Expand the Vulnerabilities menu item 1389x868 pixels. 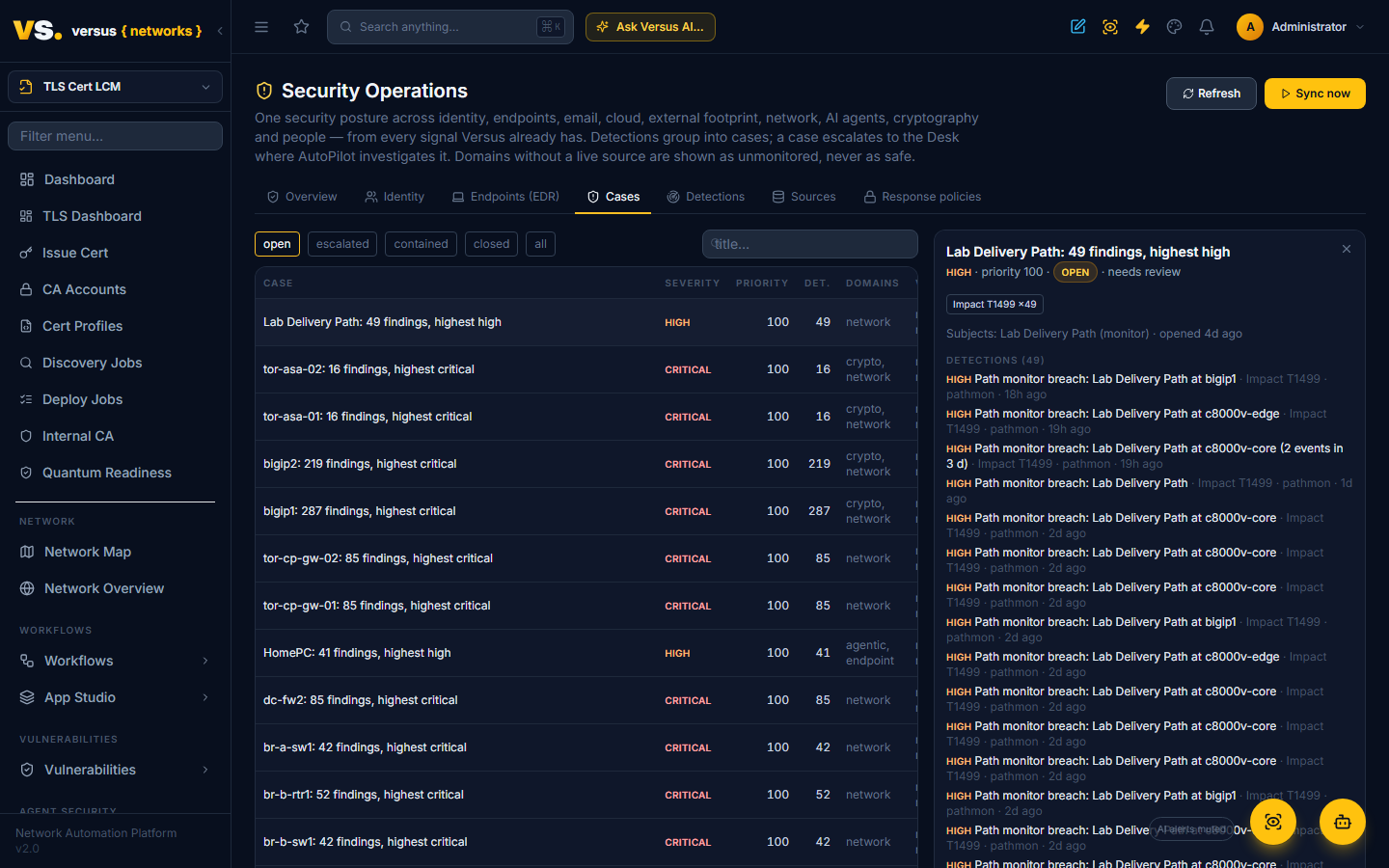click(x=116, y=770)
